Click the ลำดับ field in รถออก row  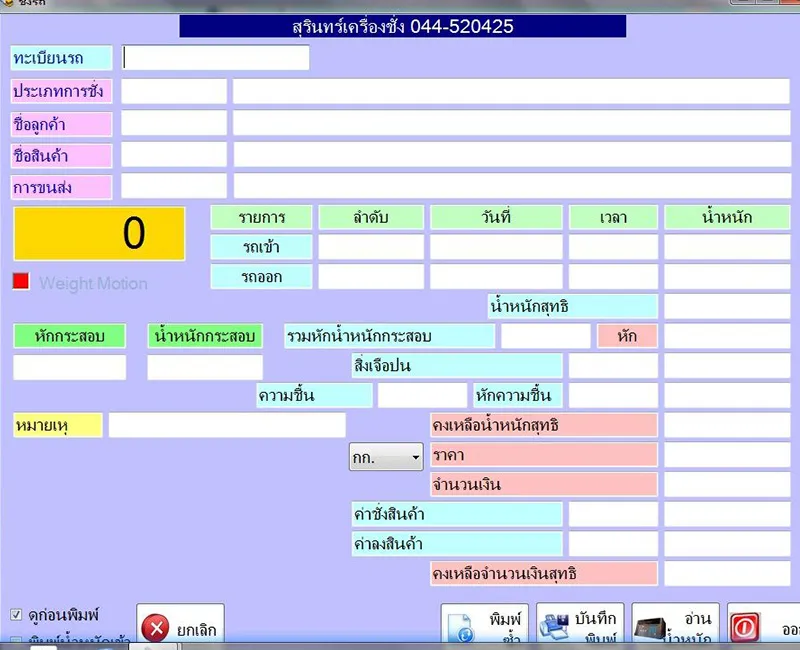pos(371,277)
